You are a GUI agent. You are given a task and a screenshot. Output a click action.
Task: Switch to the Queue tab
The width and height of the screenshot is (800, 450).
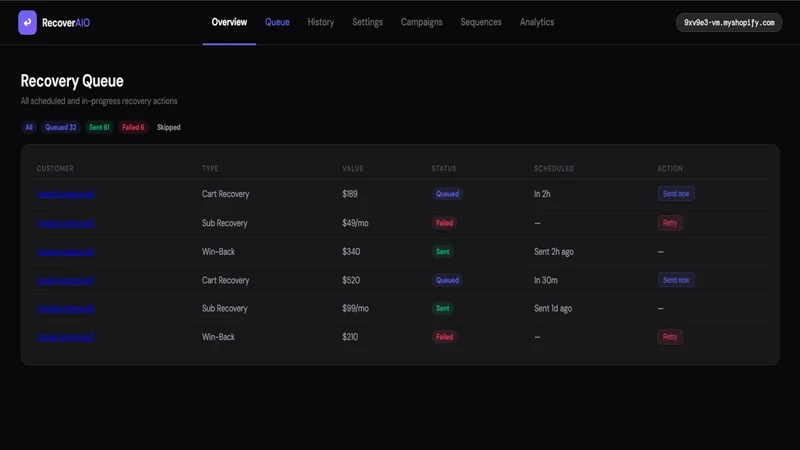click(277, 22)
